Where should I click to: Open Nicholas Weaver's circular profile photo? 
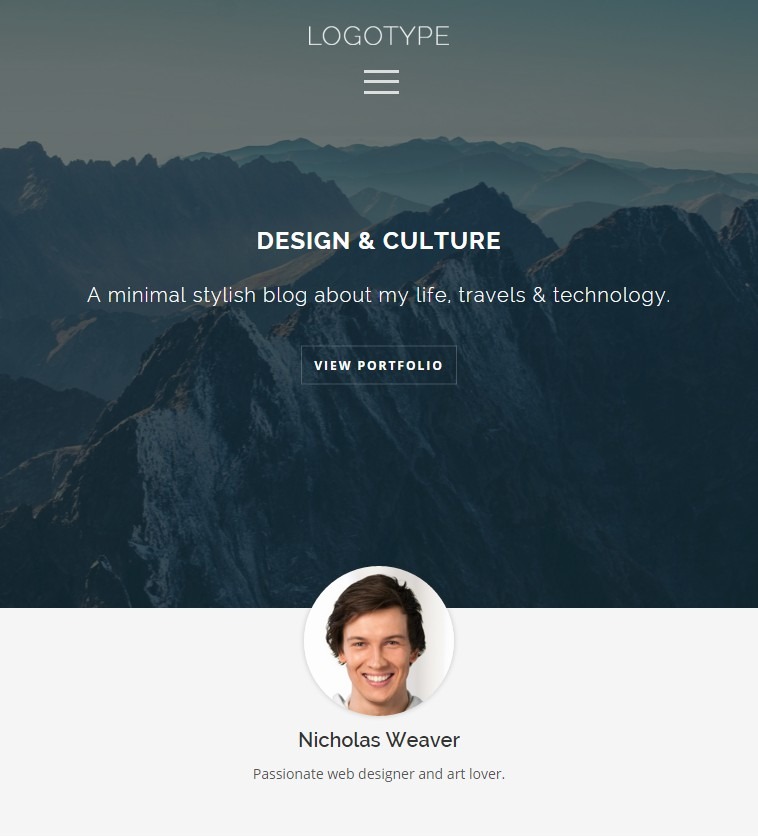[378, 641]
